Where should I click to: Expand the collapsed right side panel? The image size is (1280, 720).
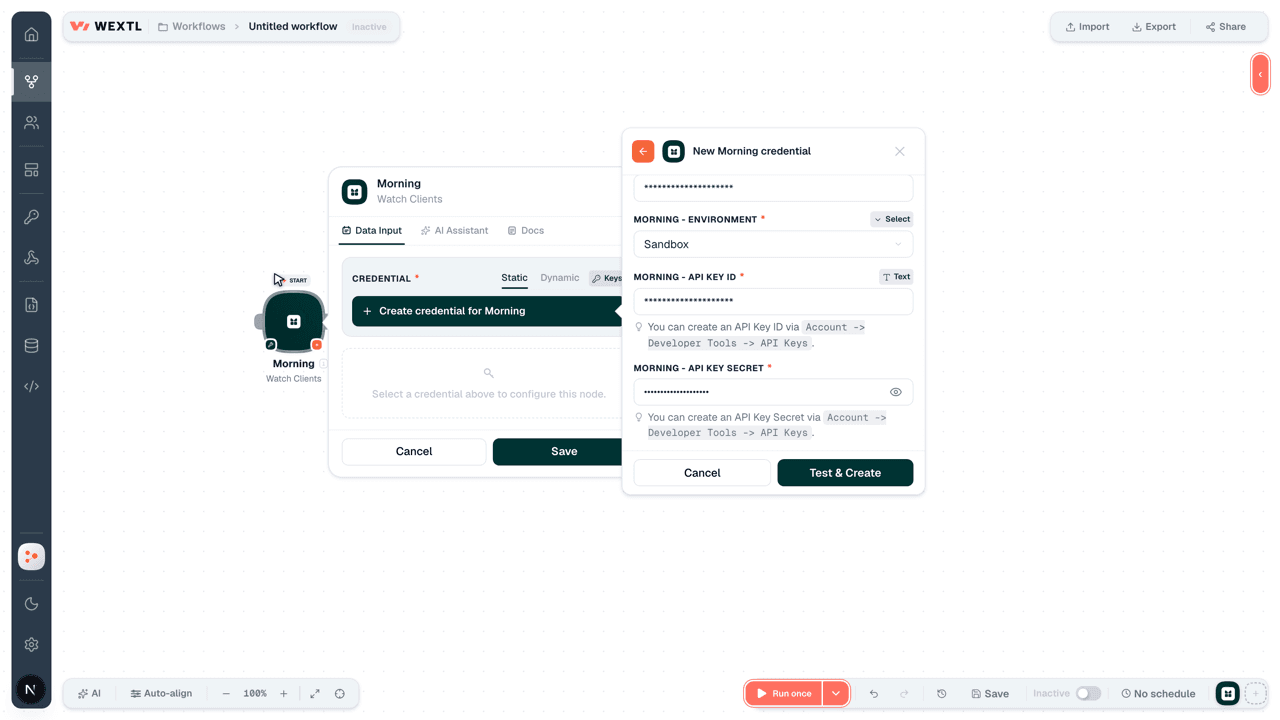(x=1260, y=74)
